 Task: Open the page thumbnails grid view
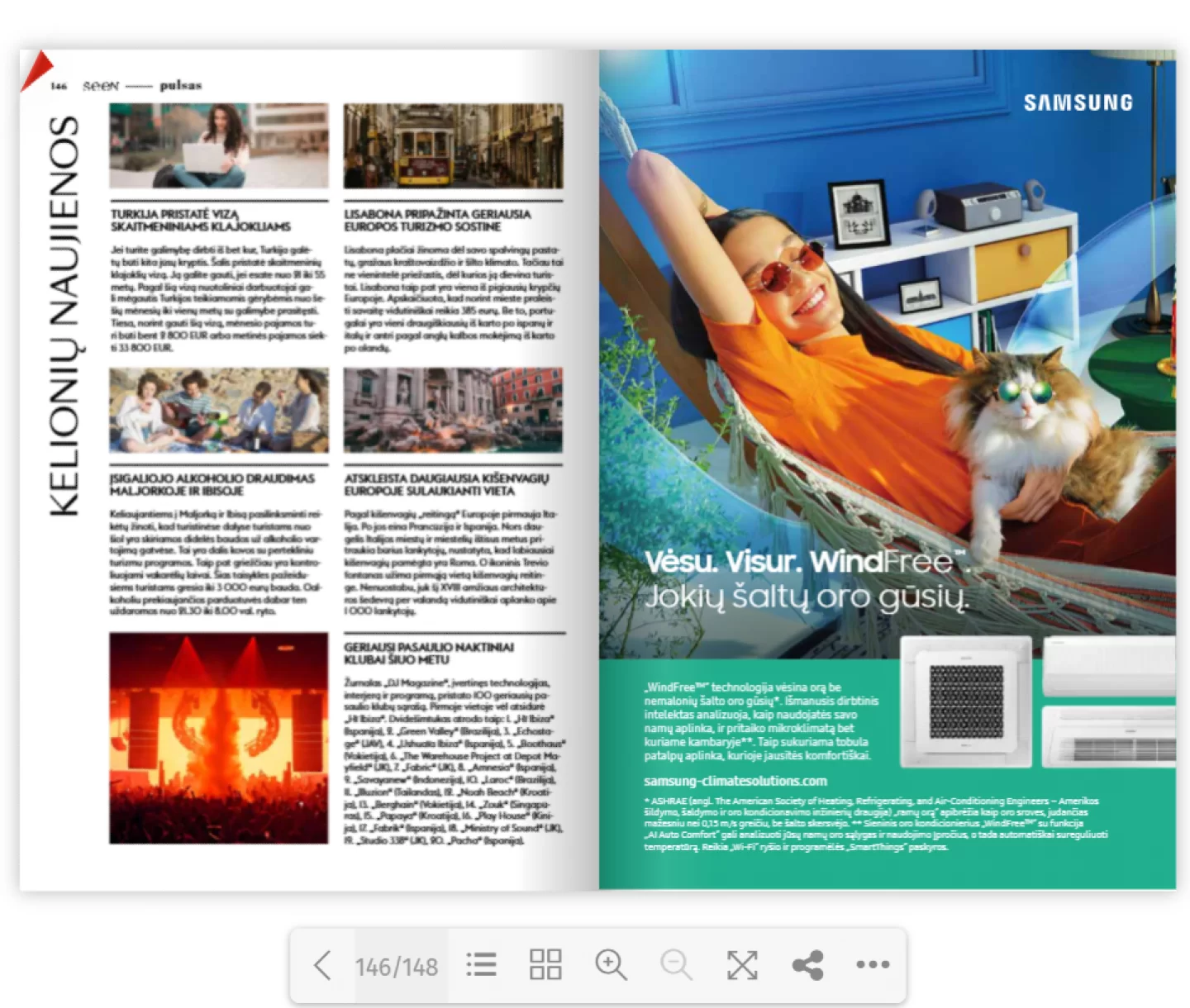[545, 965]
